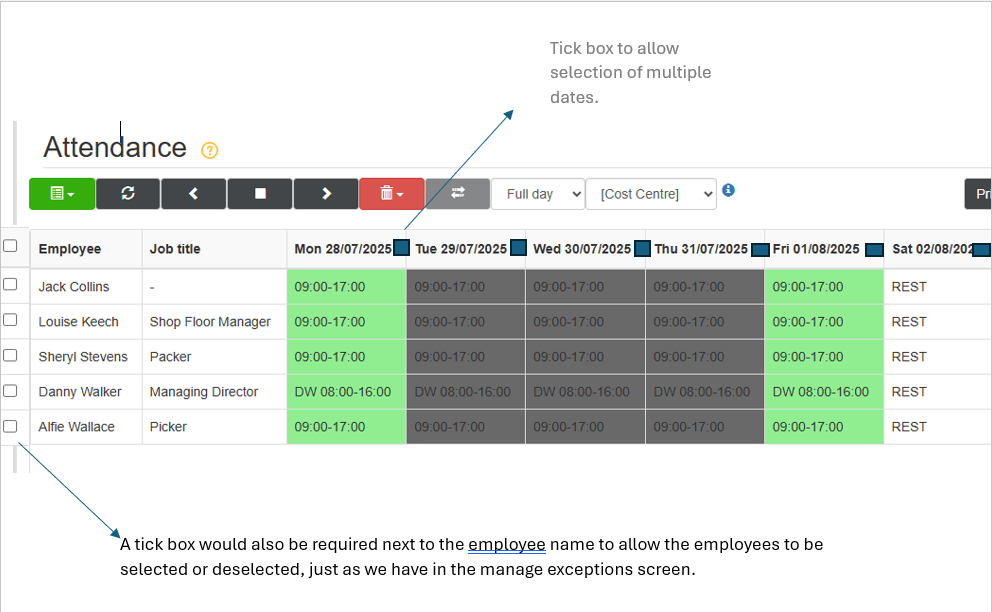Select Alfie Wallace's Friday 09:00-17:00 shift

[x=824, y=427]
